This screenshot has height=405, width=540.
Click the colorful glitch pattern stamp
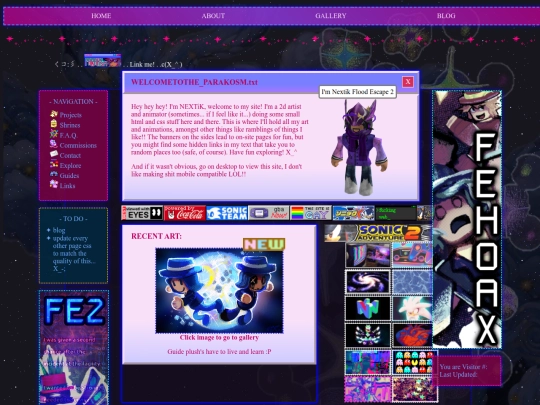click(368, 362)
